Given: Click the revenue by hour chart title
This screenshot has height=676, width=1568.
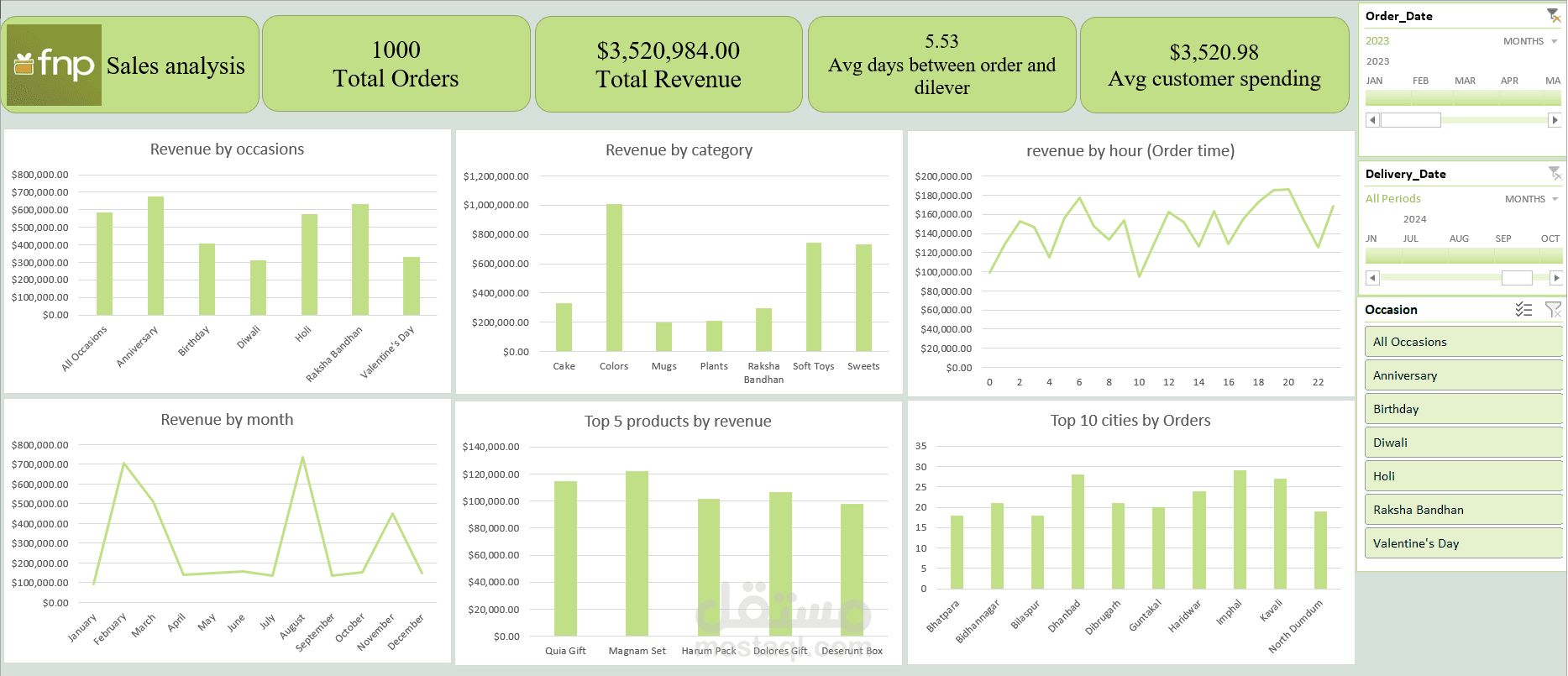Looking at the screenshot, I should [x=1130, y=151].
